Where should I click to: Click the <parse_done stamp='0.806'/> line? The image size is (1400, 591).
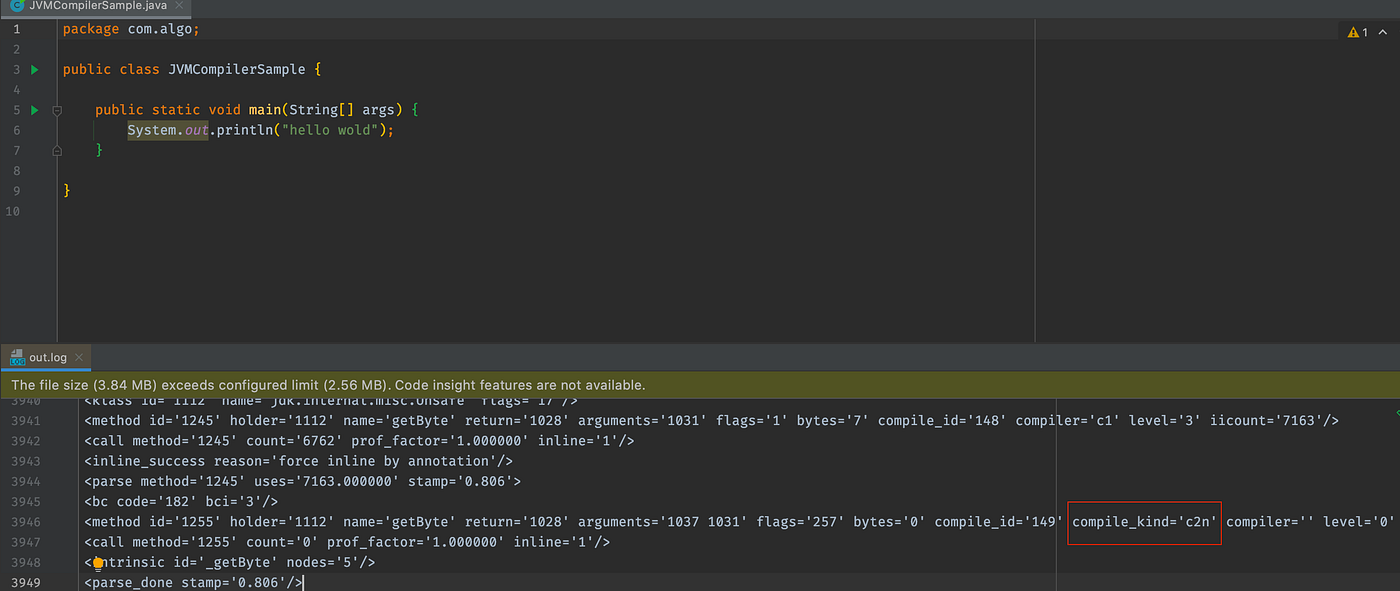click(193, 583)
